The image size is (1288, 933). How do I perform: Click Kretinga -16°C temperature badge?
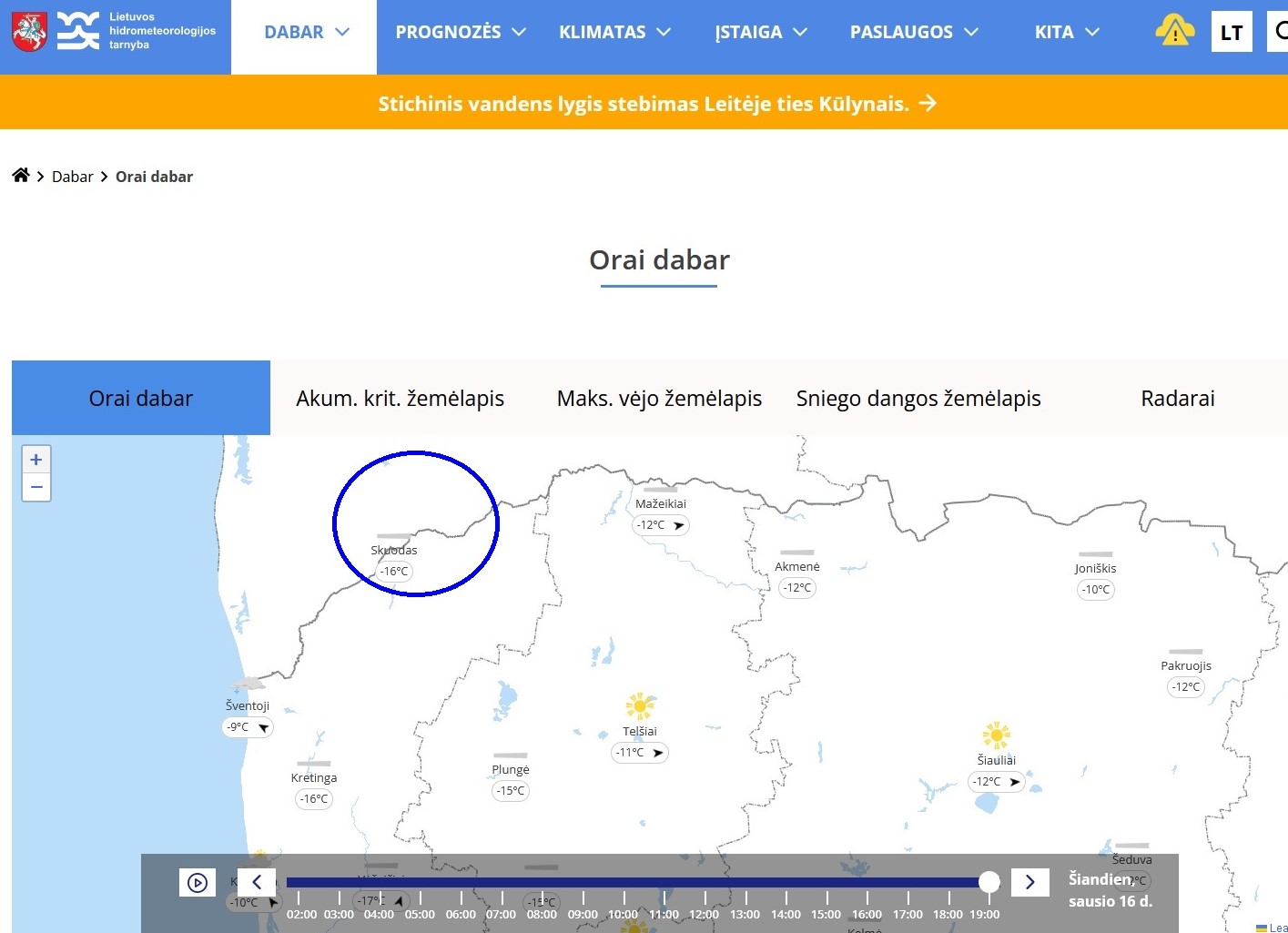[x=314, y=799]
